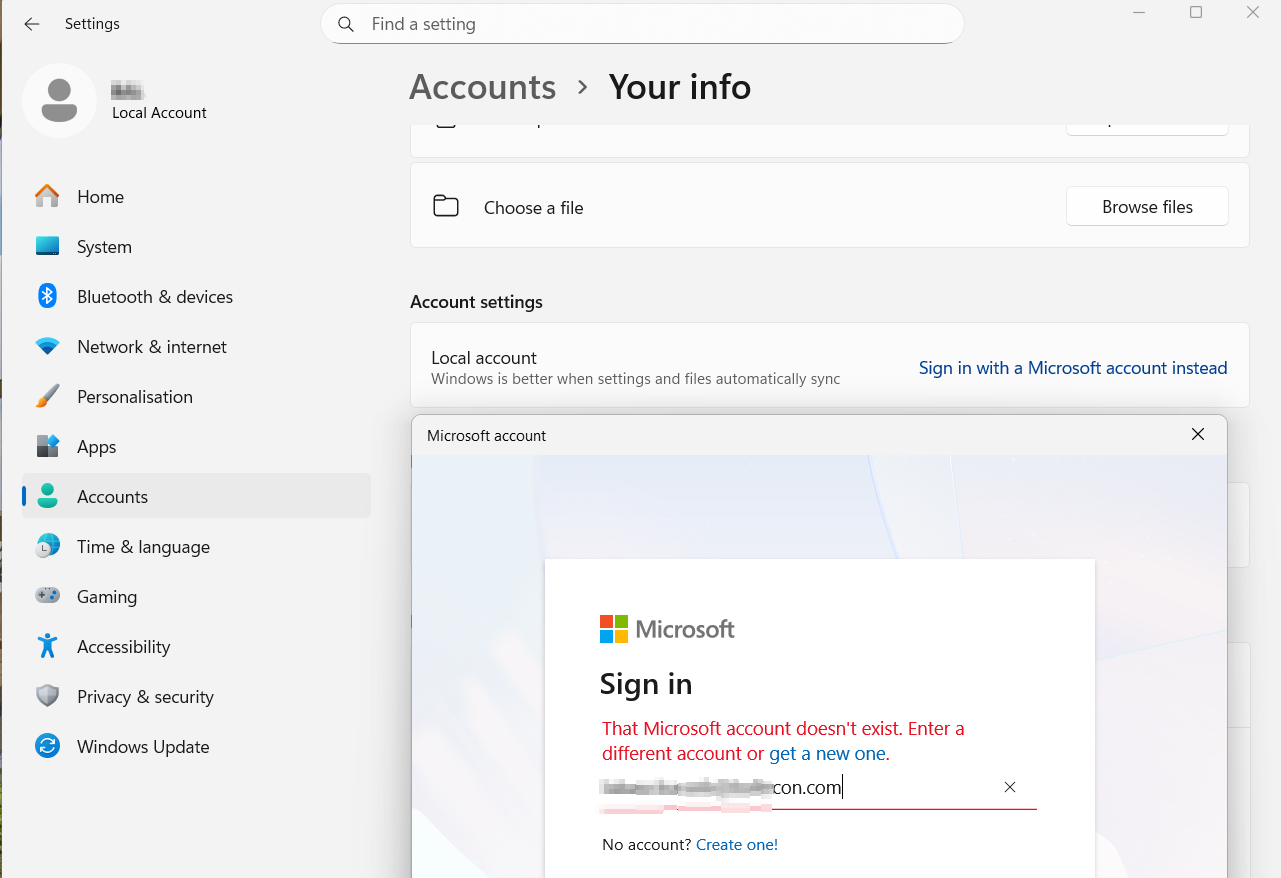Click the 'Local account' settings row title
The image size is (1281, 878).
tap(484, 358)
